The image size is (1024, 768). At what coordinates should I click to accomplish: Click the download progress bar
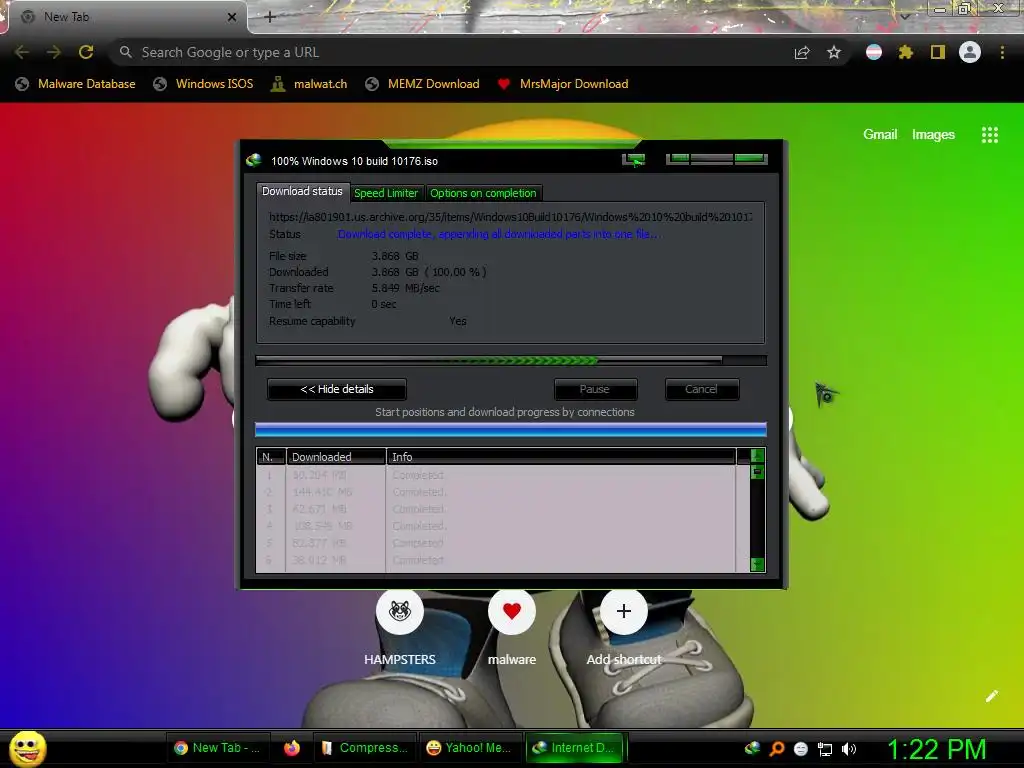tap(511, 360)
